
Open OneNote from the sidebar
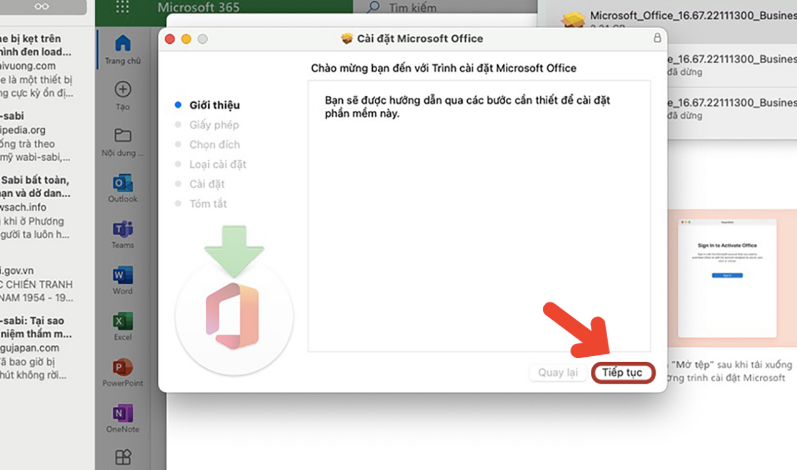click(123, 417)
